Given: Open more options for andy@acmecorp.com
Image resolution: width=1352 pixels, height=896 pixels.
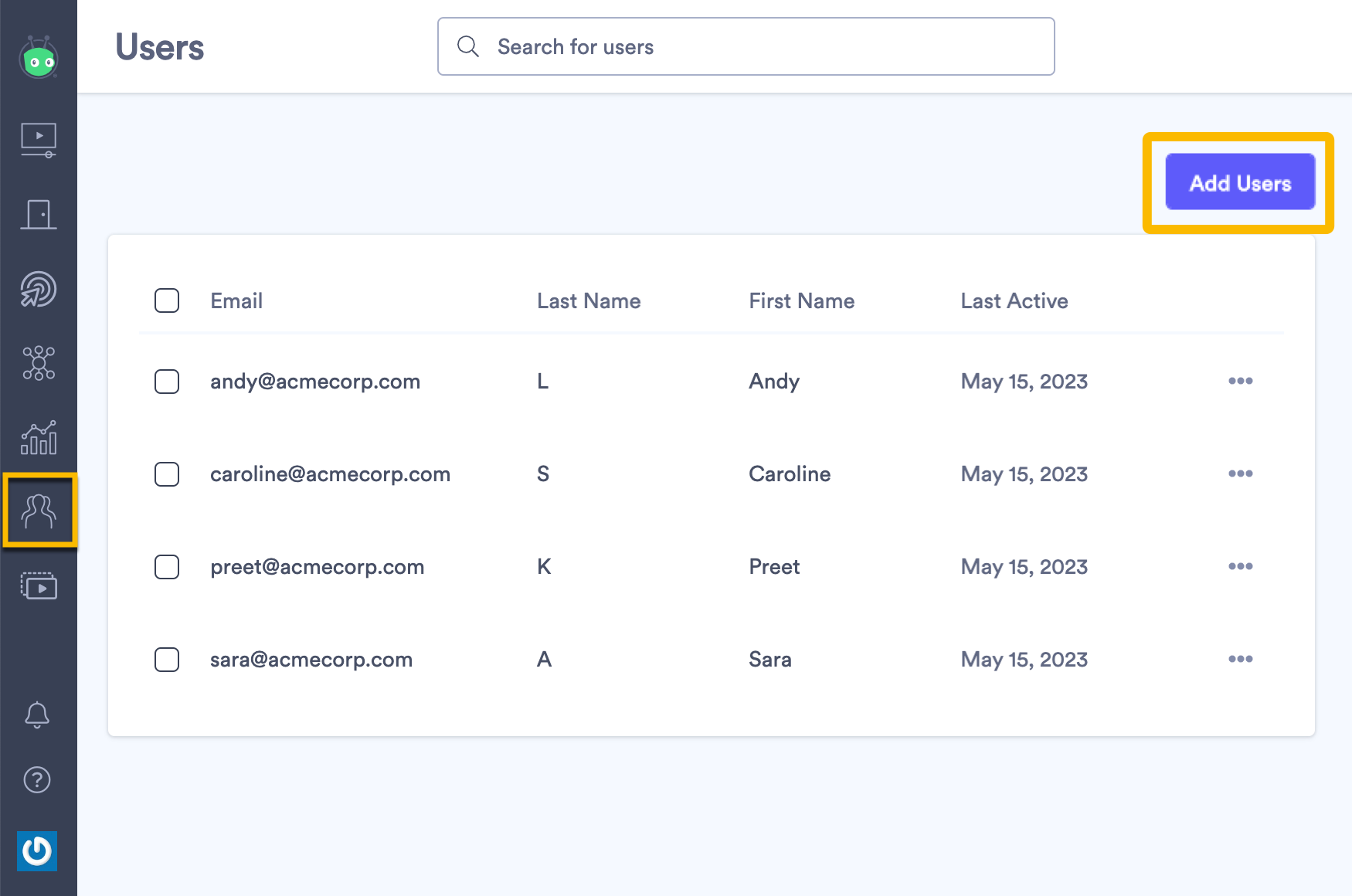Looking at the screenshot, I should [1240, 381].
